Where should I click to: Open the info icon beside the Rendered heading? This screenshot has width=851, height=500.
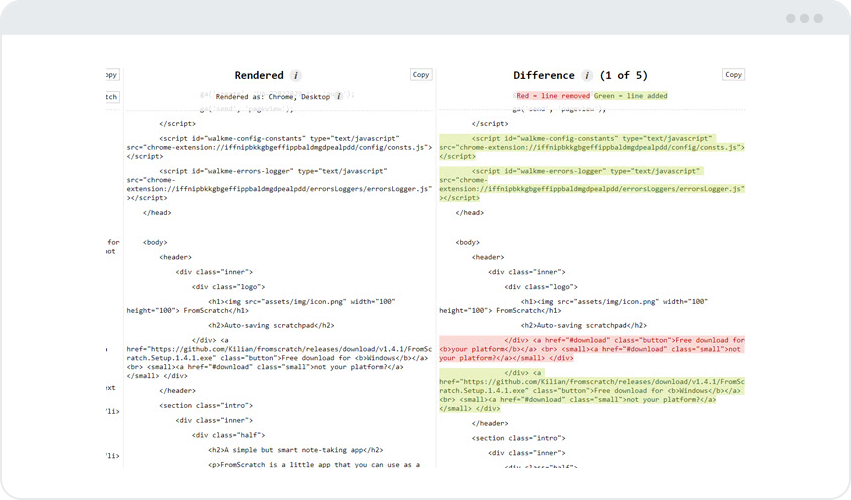(295, 75)
